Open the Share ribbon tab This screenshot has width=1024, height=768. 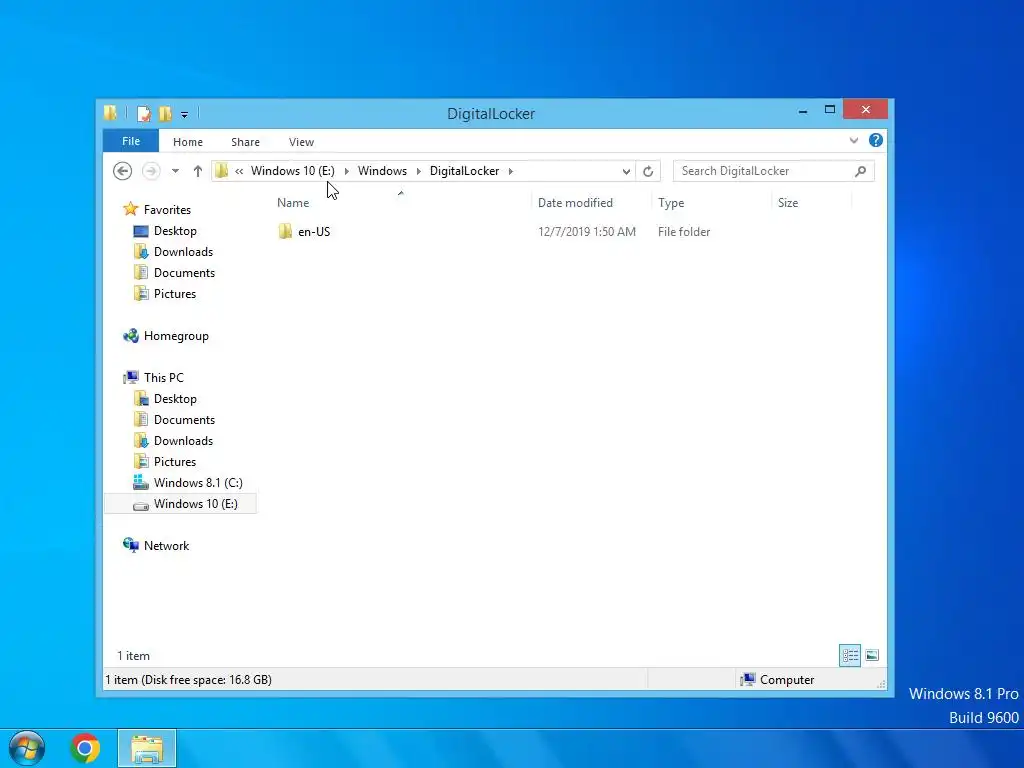(246, 142)
